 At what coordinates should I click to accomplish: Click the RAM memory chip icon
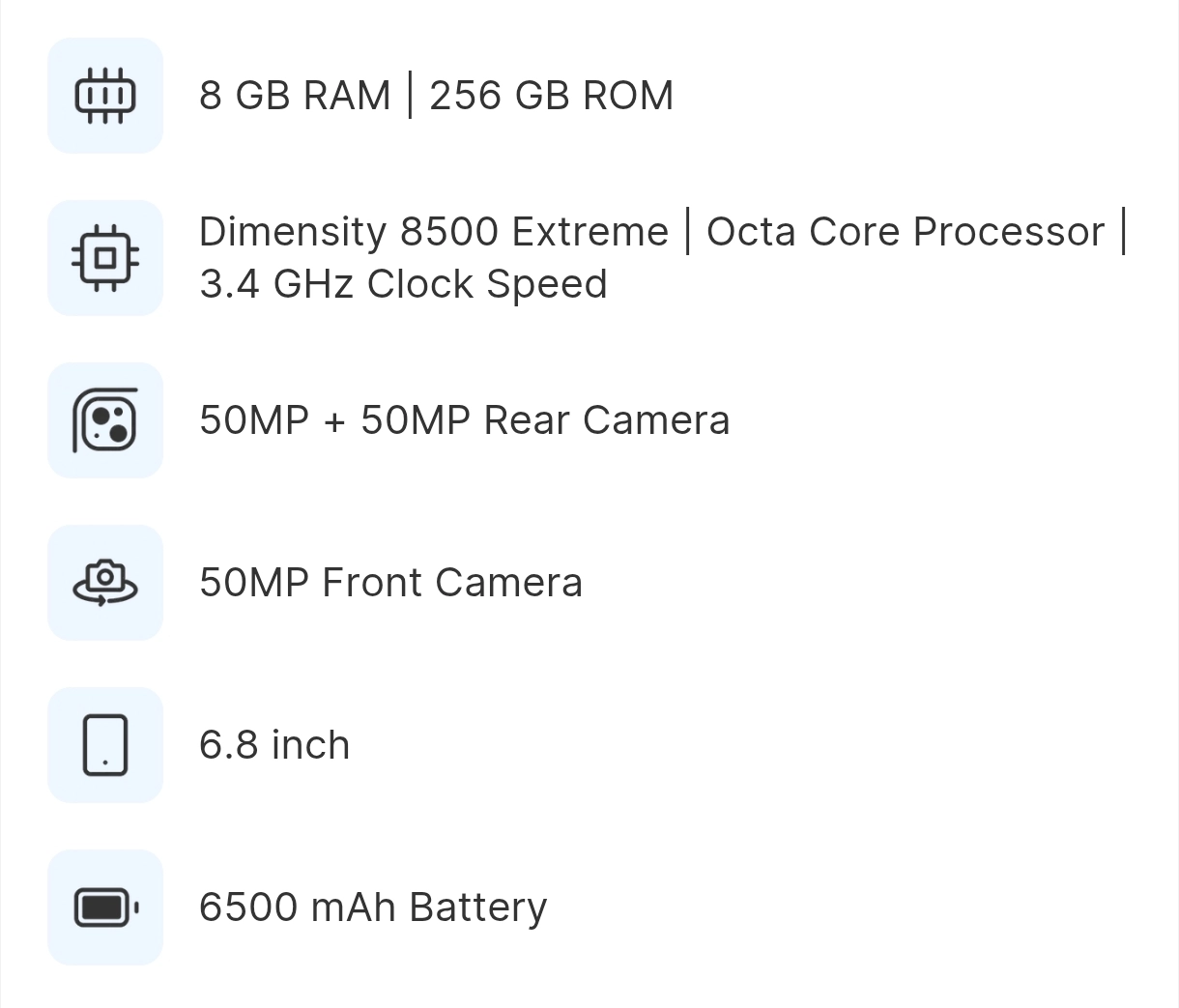(x=105, y=96)
